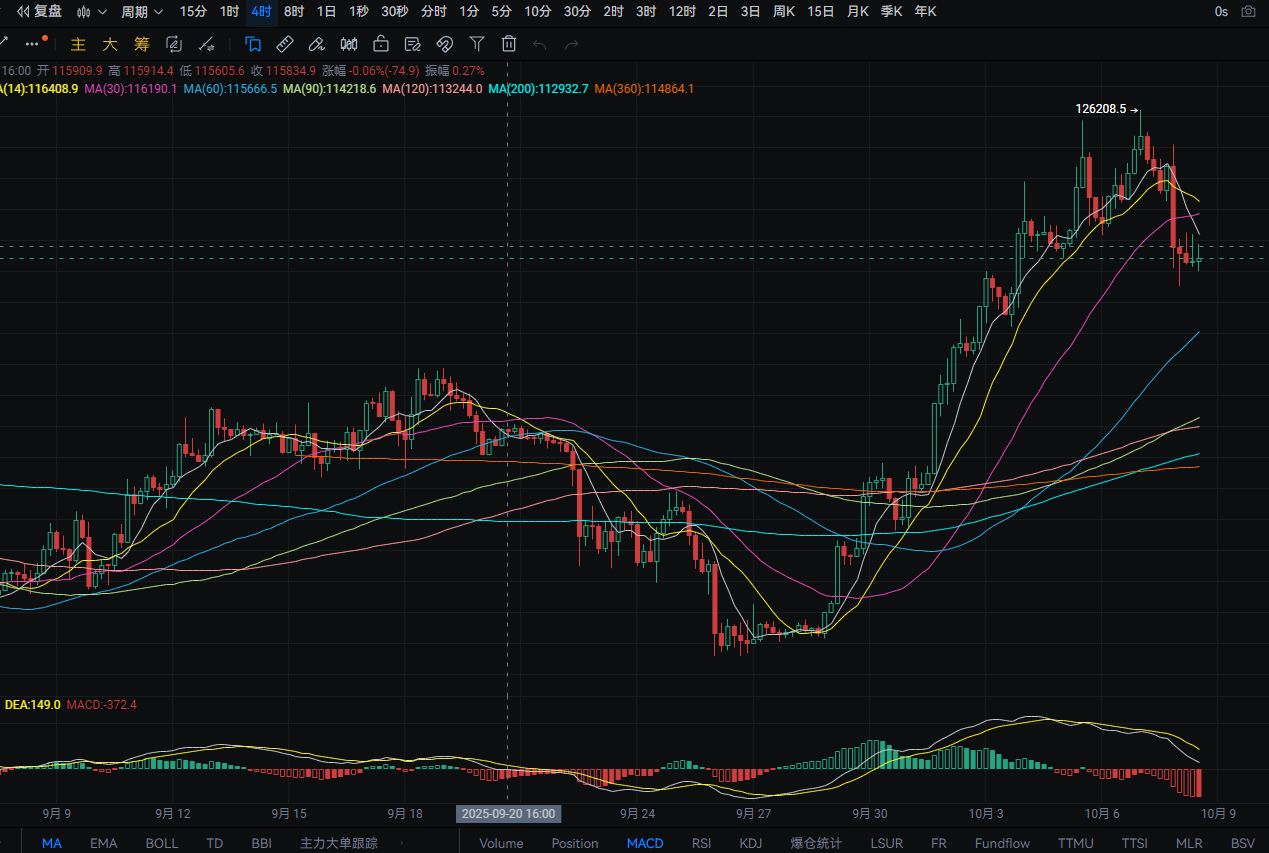This screenshot has height=853, width=1269.
Task: Click the 126208.5 high price marker
Action: click(1101, 109)
